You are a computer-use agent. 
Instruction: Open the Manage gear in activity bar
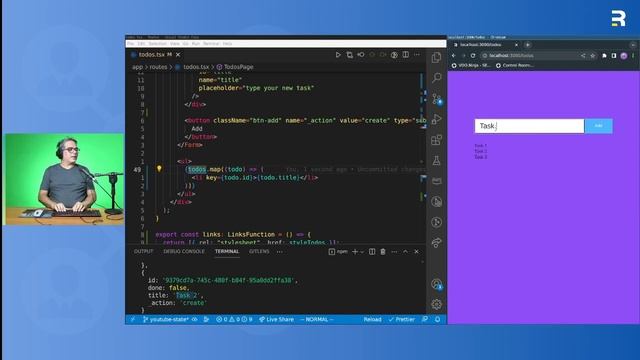tap(436, 304)
